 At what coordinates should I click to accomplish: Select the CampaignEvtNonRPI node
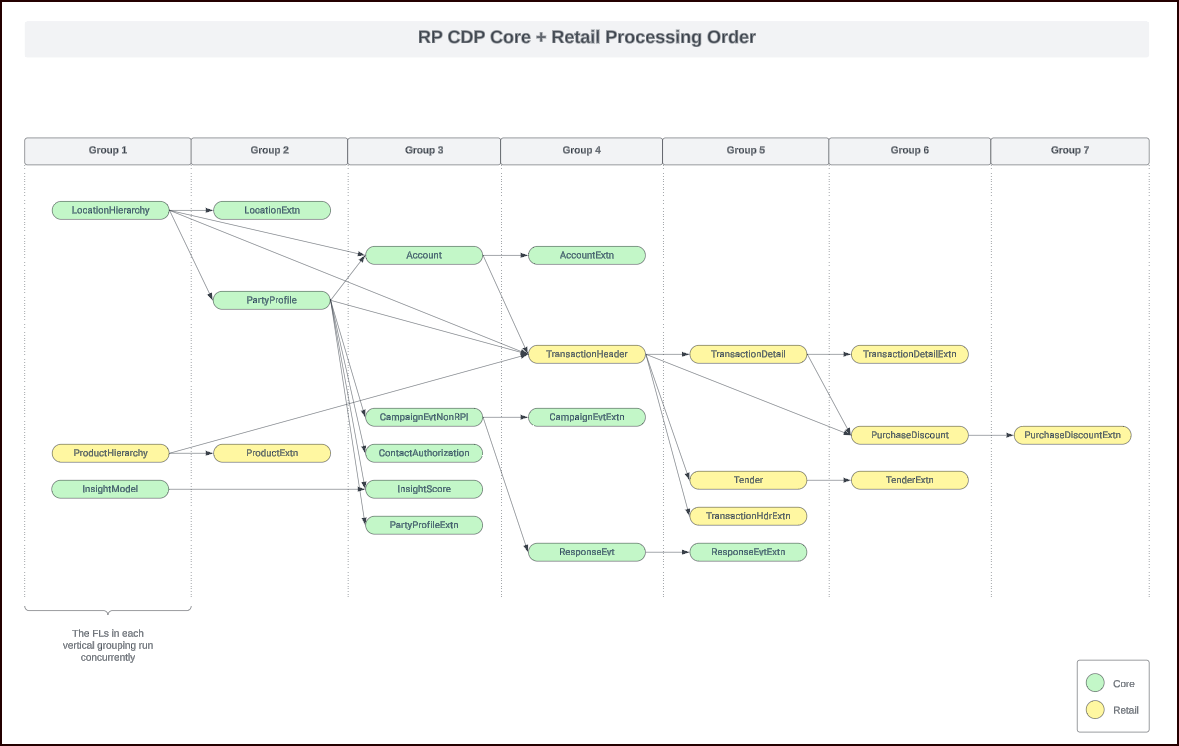click(x=424, y=416)
